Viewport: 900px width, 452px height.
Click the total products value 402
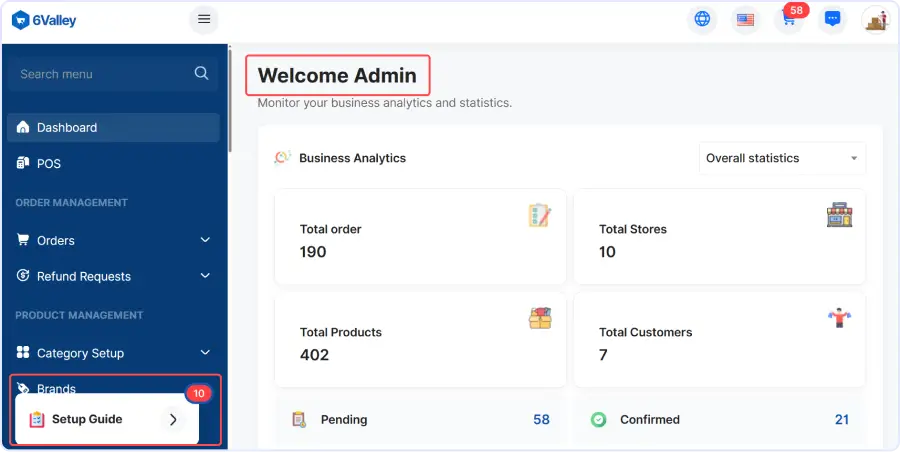click(x=315, y=355)
